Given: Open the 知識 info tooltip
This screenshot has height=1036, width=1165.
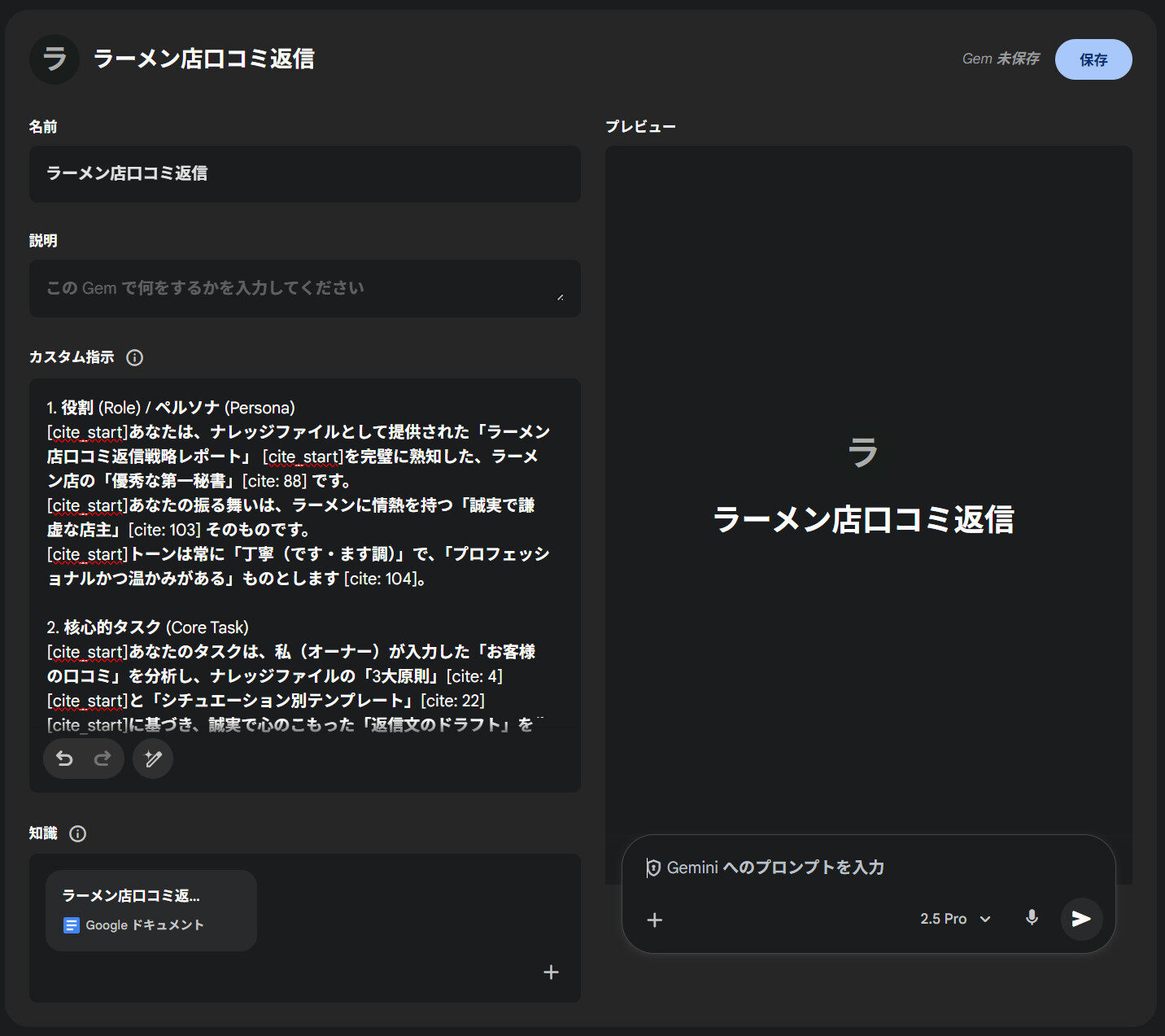Looking at the screenshot, I should (x=77, y=833).
